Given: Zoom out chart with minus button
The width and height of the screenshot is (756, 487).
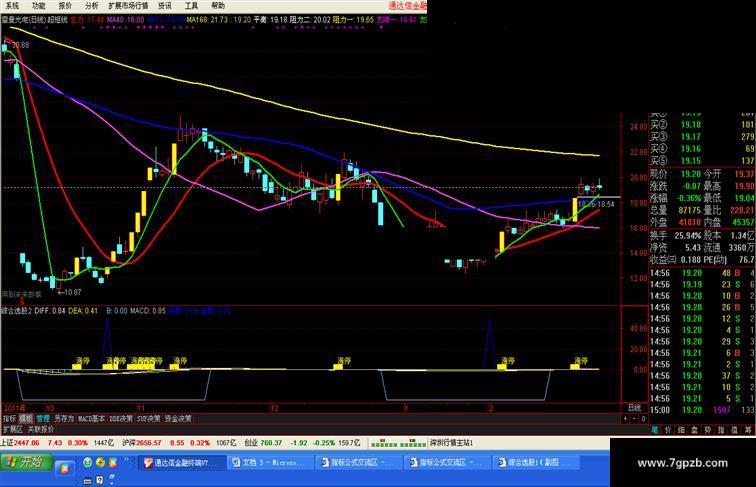Looking at the screenshot, I should coord(634,419).
